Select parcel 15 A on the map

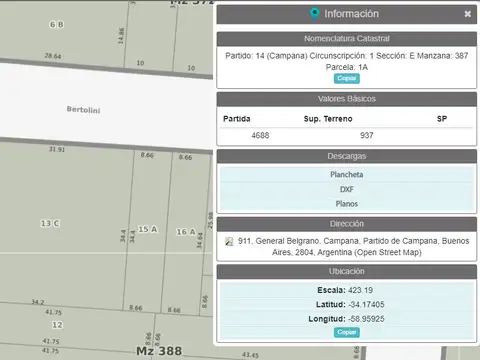[x=148, y=229]
